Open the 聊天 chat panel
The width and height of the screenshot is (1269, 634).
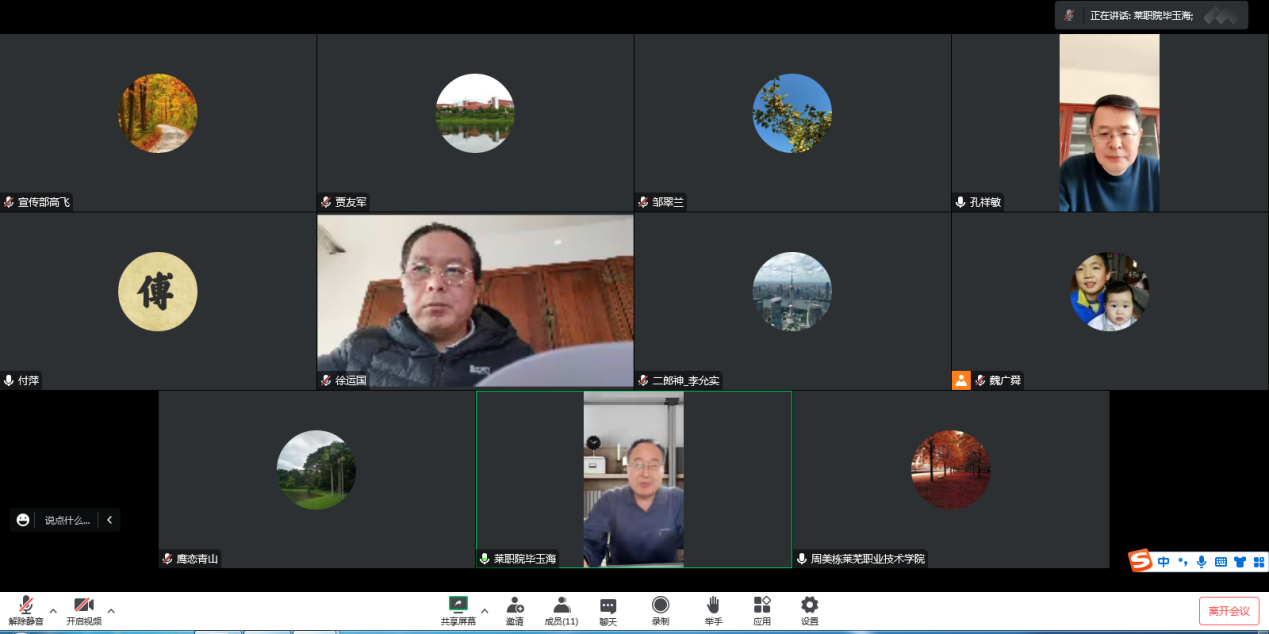click(x=608, y=605)
